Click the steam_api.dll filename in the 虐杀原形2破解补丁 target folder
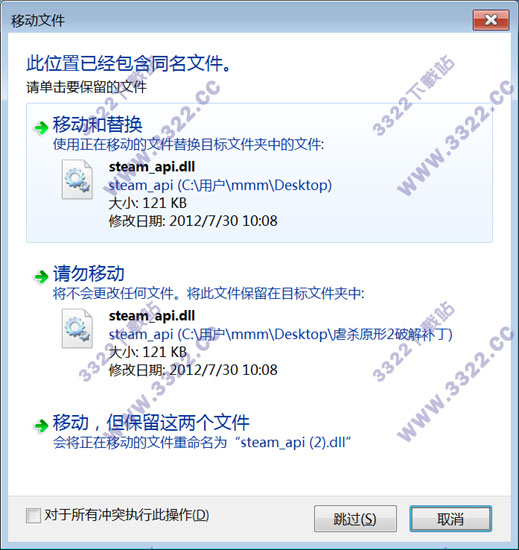 point(152,316)
